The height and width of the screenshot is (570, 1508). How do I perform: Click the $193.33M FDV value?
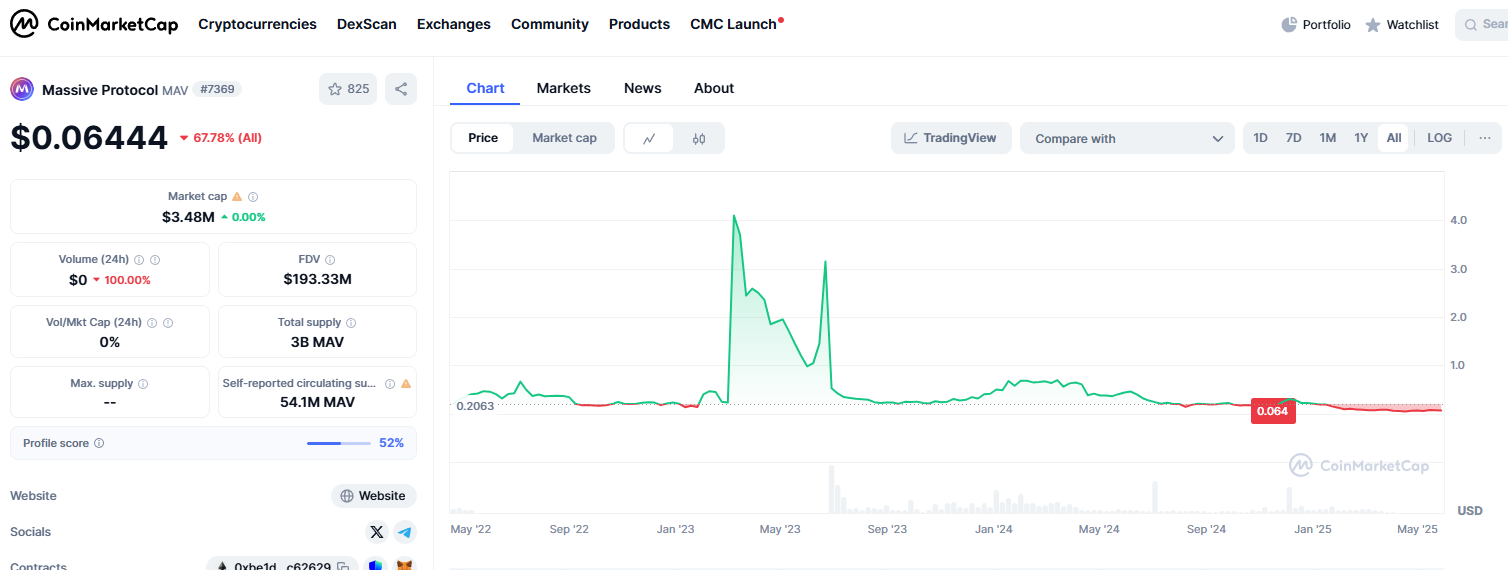pyautogui.click(x=318, y=279)
